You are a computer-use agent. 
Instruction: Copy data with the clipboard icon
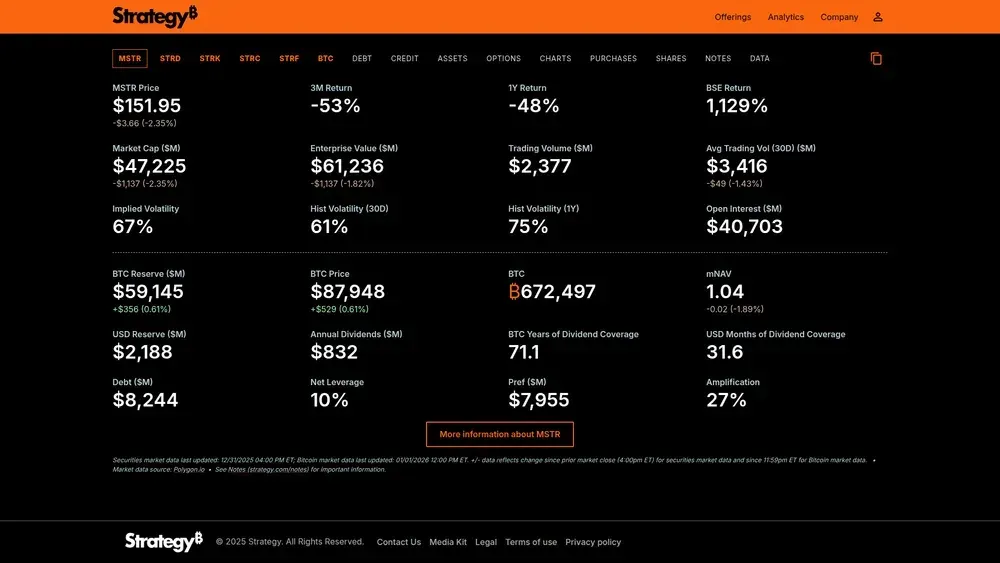[x=876, y=59]
